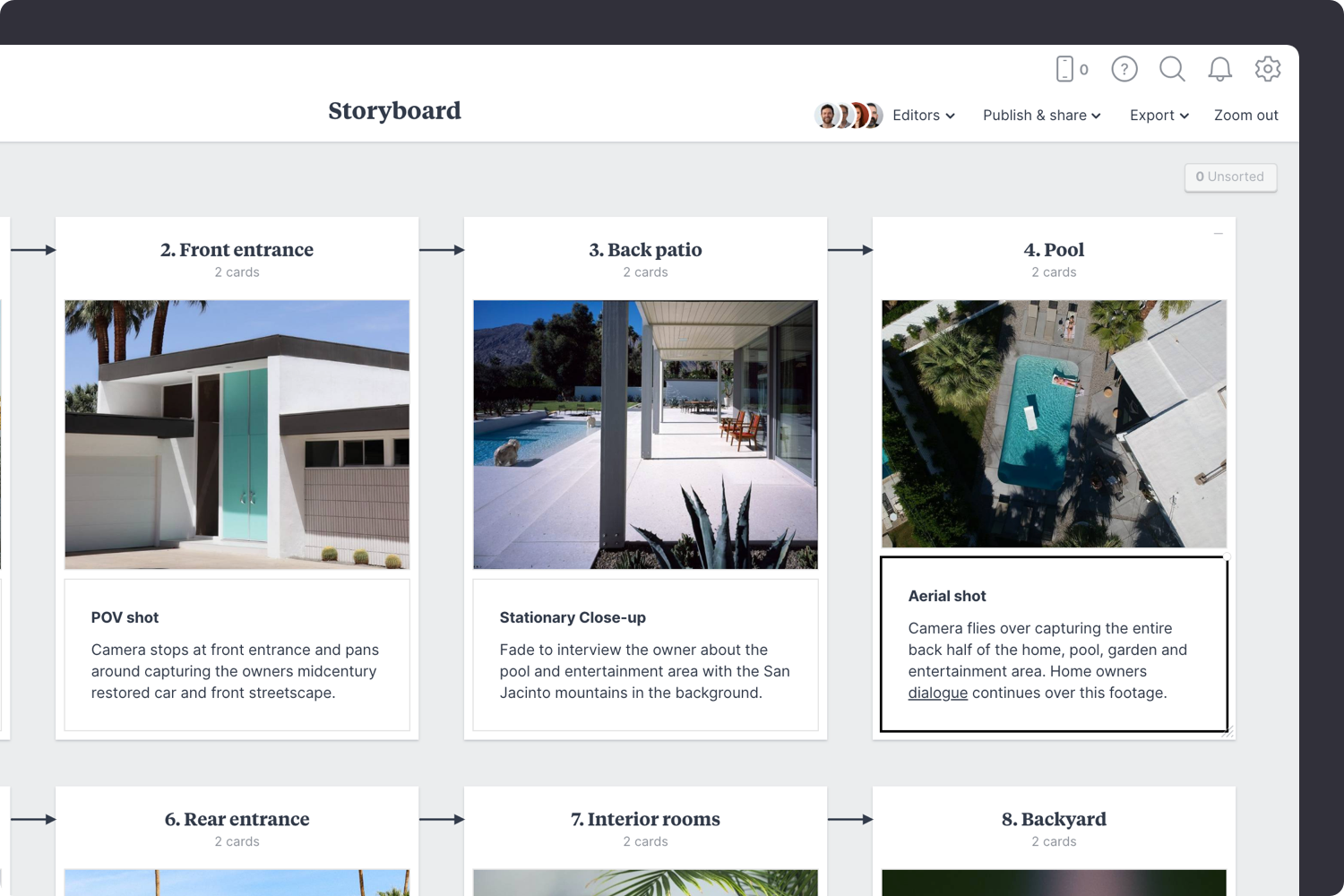This screenshot has height=896, width=1344.
Task: Click the Storyboard title
Action: pyautogui.click(x=394, y=111)
